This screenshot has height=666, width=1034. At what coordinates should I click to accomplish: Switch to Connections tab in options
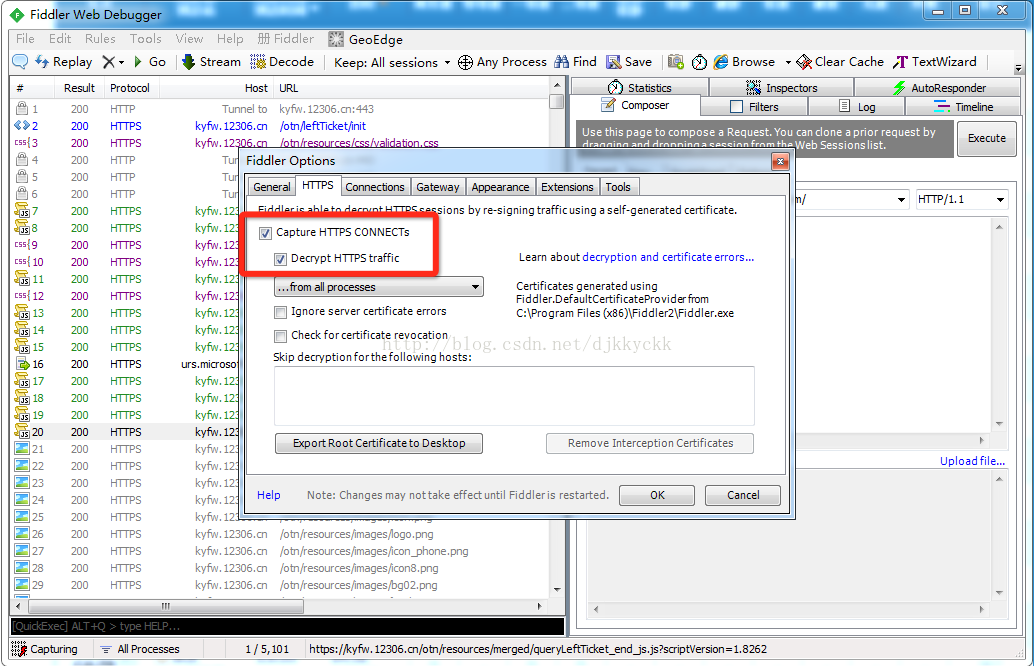[375, 187]
